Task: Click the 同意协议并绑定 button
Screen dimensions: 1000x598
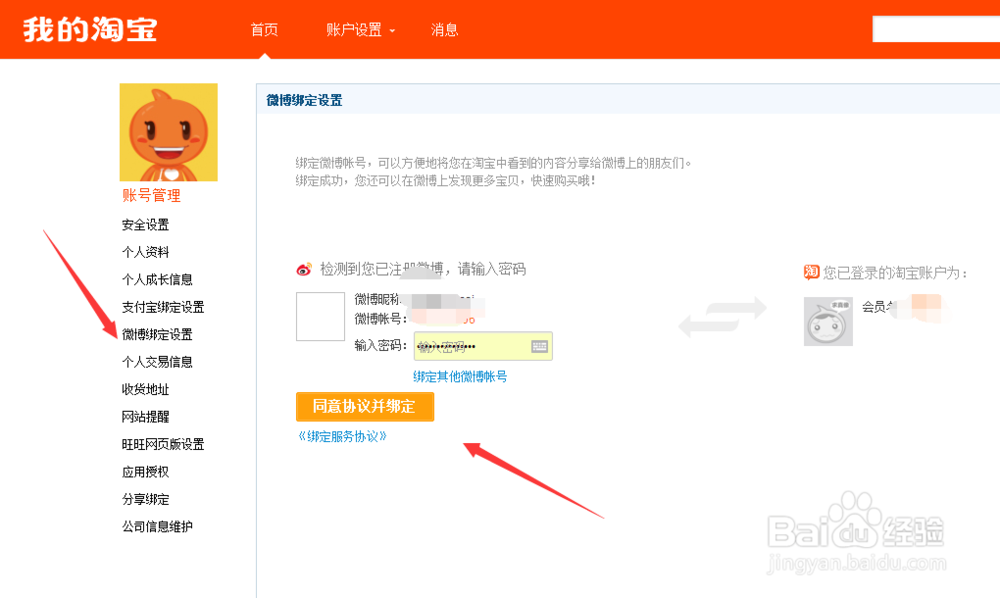Action: tap(365, 406)
